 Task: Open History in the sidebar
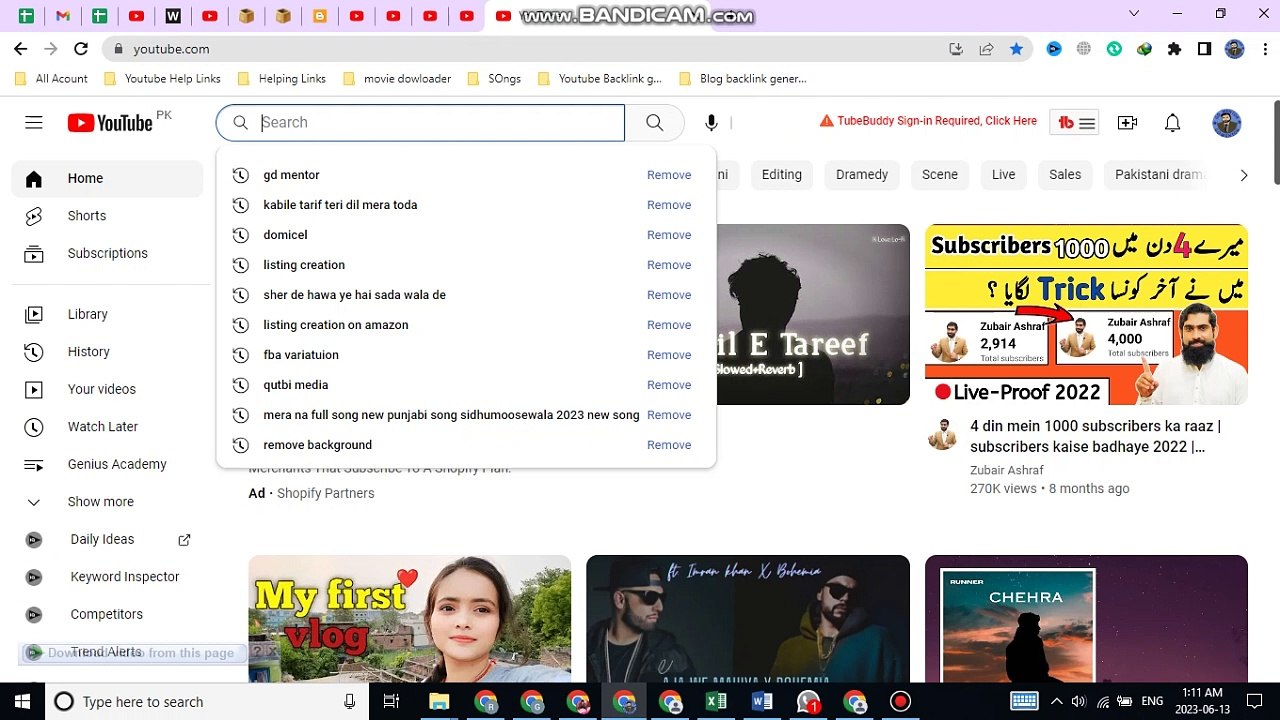107,351
